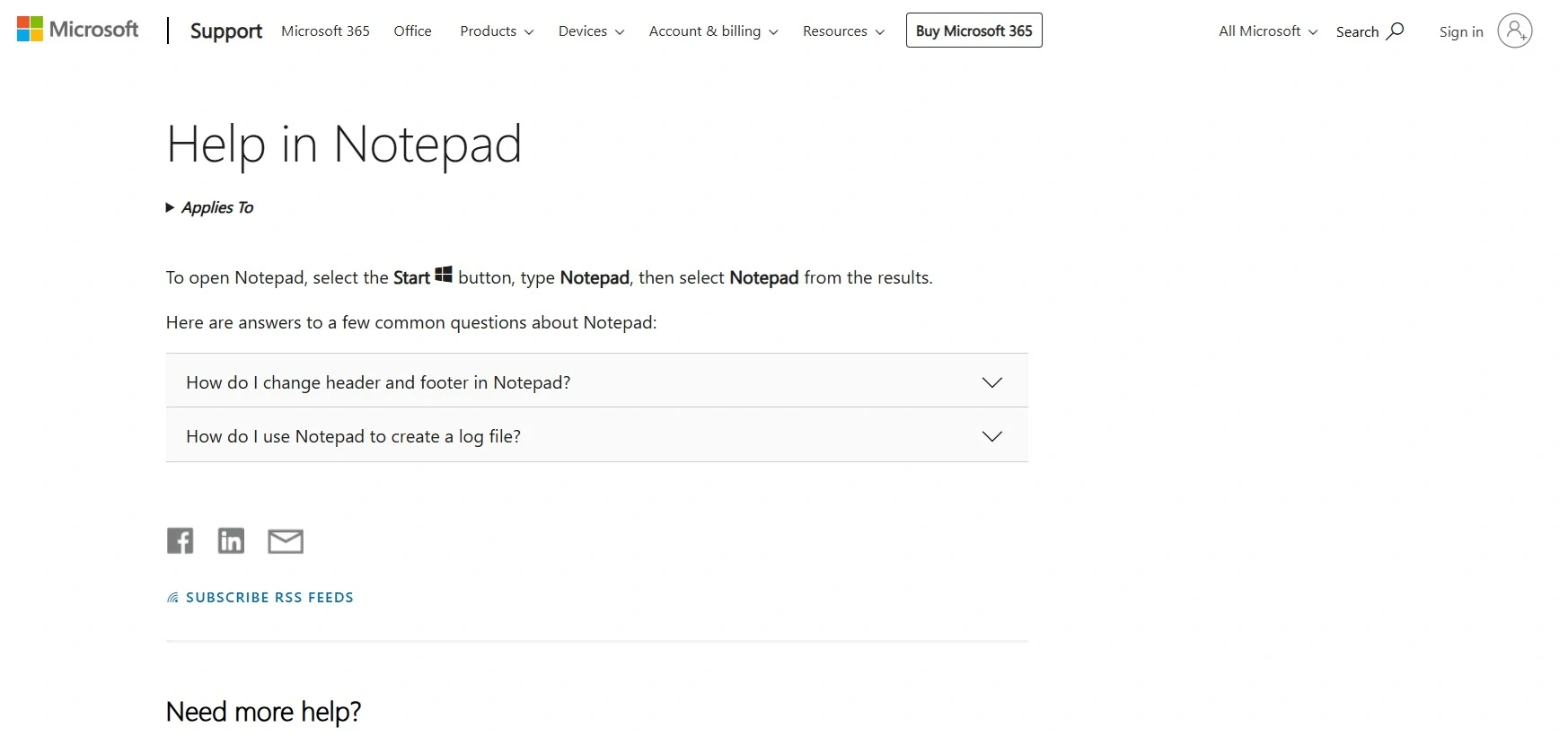Open the Devices dropdown menu
This screenshot has width=1568, height=736.
[x=590, y=31]
